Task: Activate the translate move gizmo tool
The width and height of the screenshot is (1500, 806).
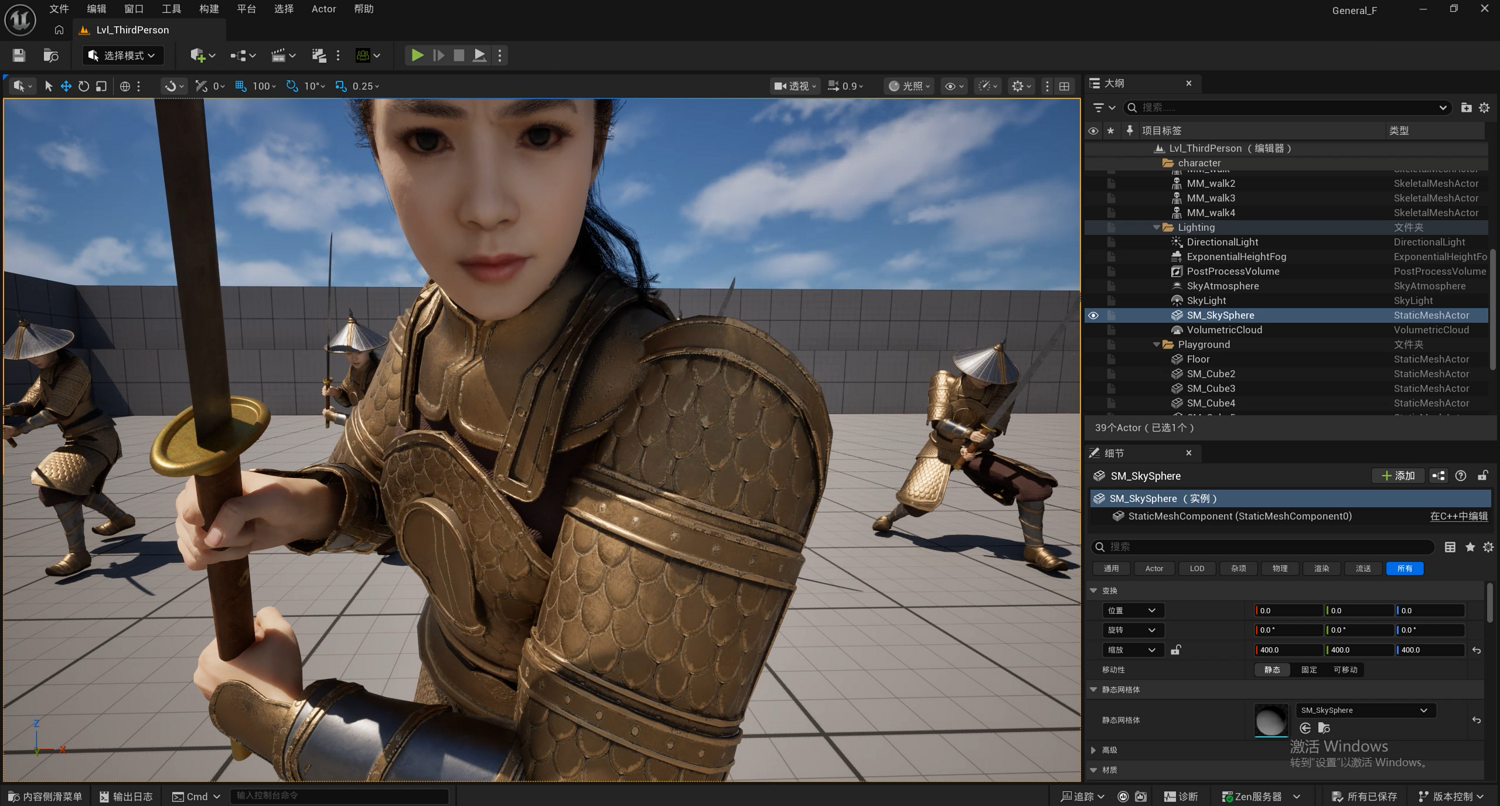Action: click(66, 86)
